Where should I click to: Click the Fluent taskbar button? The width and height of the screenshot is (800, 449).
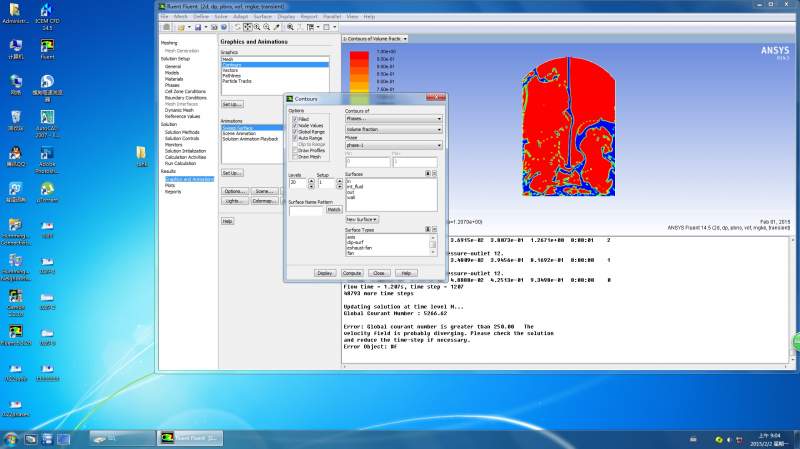(189, 438)
